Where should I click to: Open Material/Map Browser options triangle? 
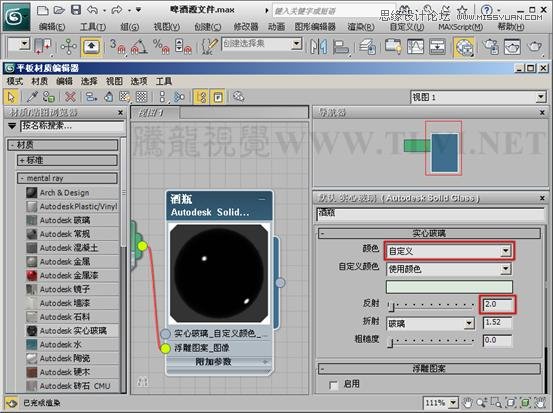pos(12,126)
